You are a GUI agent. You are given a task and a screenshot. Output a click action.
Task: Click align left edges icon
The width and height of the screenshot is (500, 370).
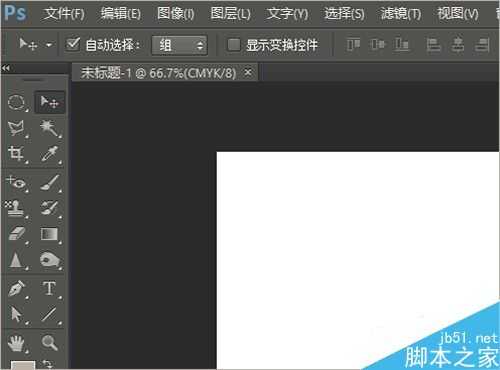coord(433,45)
